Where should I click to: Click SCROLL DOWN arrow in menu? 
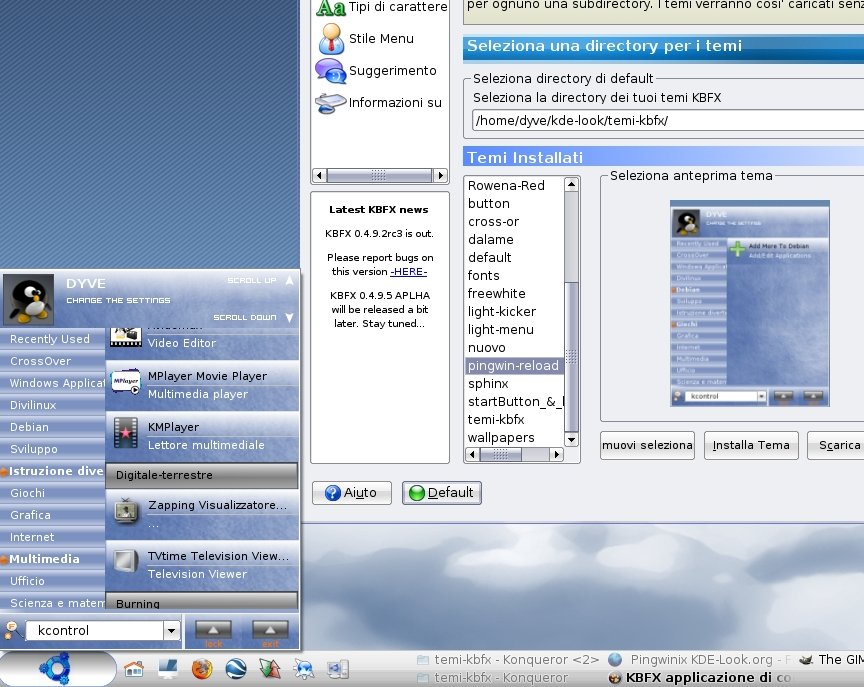(x=289, y=317)
